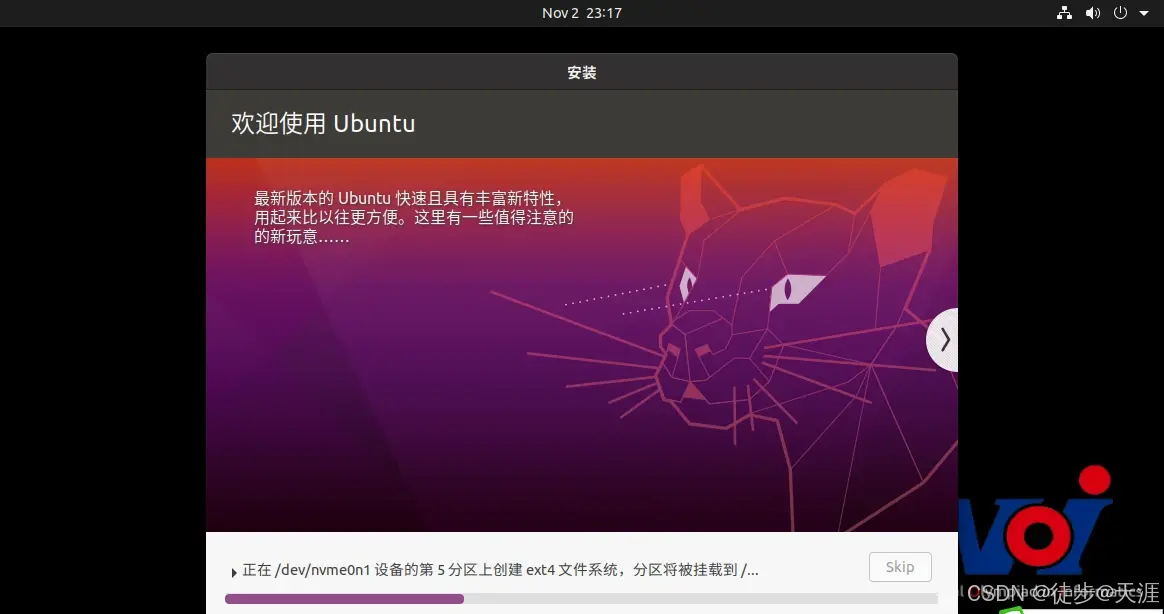Click the installation progress bar
This screenshot has height=614, width=1164.
point(581,598)
